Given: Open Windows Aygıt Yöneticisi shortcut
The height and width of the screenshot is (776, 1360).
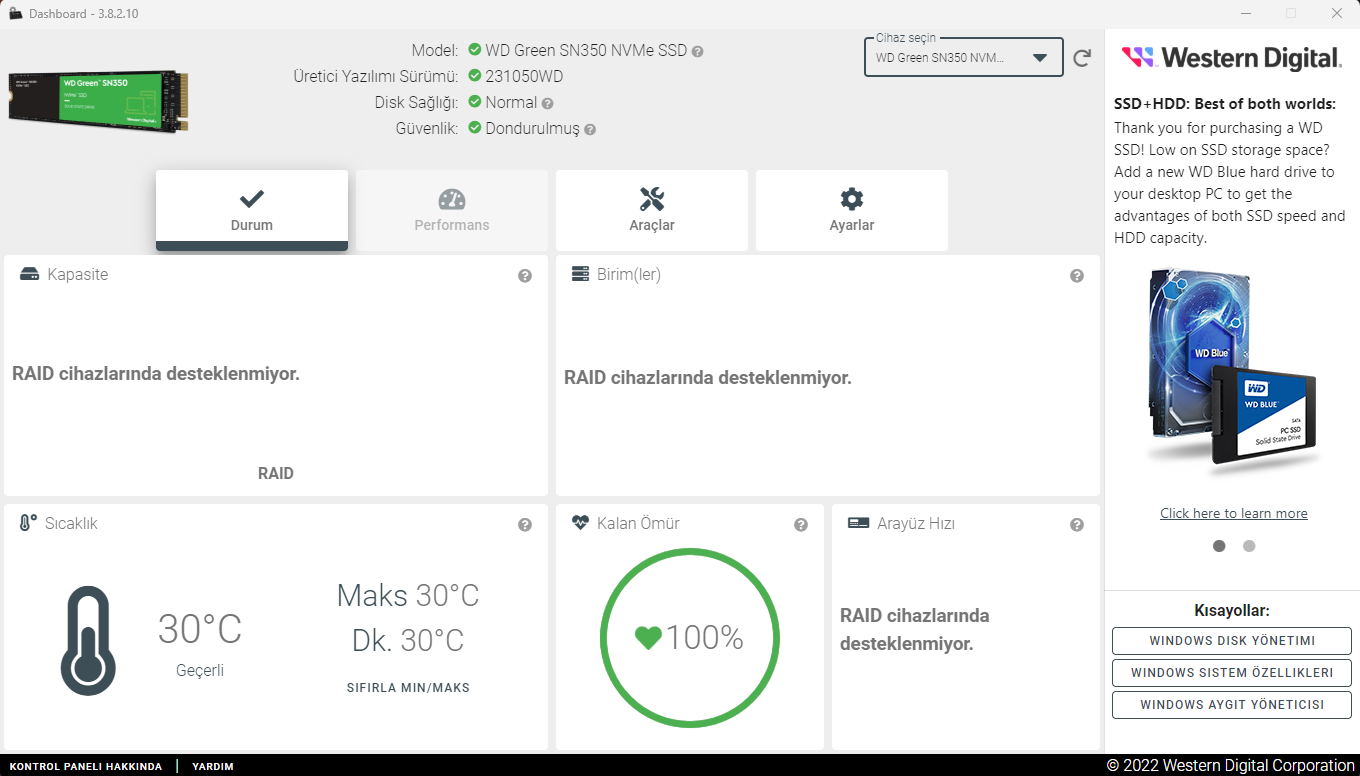Looking at the screenshot, I should coord(1232,705).
